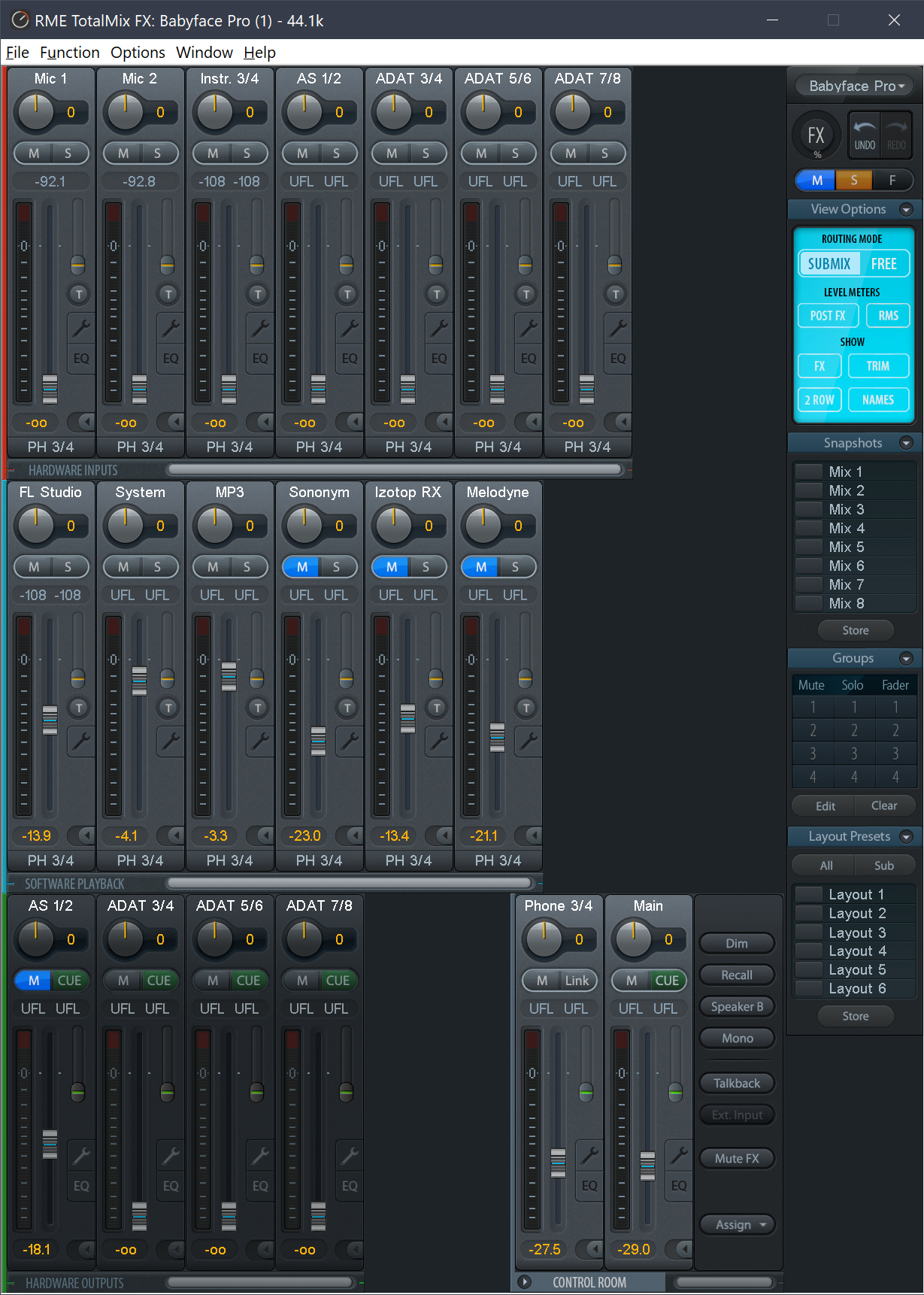Open wrench settings on Main output channel
The width and height of the screenshot is (924, 1295).
coord(679,1155)
